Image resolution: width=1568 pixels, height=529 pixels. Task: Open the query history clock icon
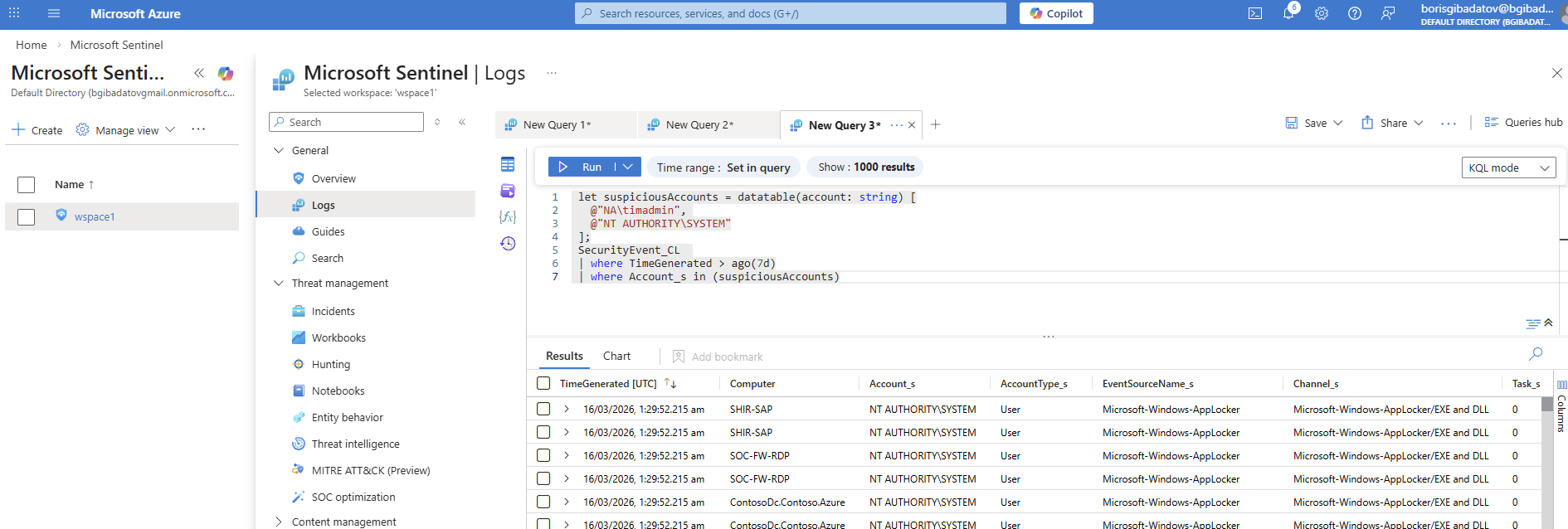coord(508,243)
